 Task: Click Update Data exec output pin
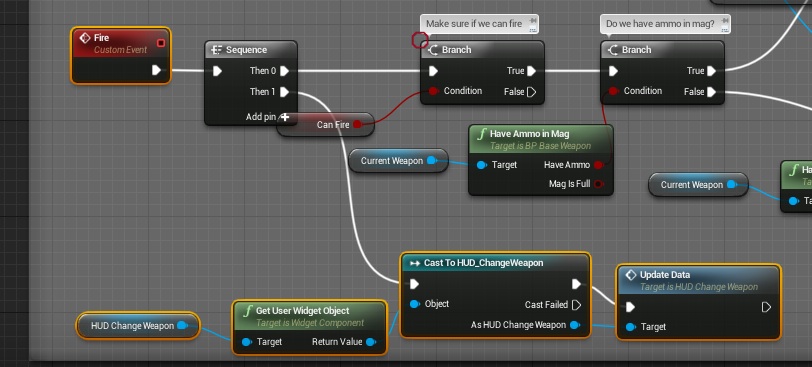point(766,307)
